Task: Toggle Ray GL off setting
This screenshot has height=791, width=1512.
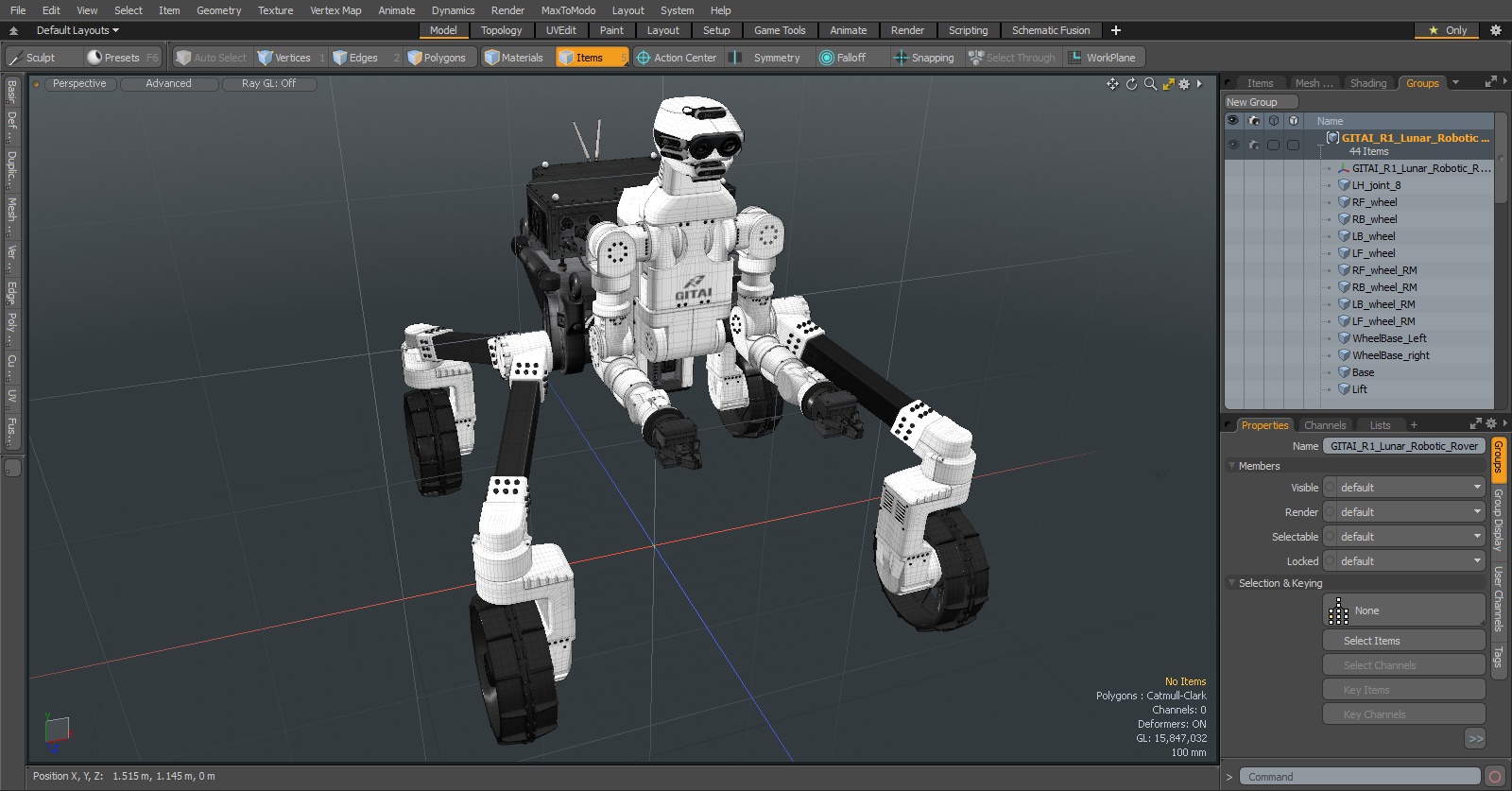Action: click(x=268, y=84)
